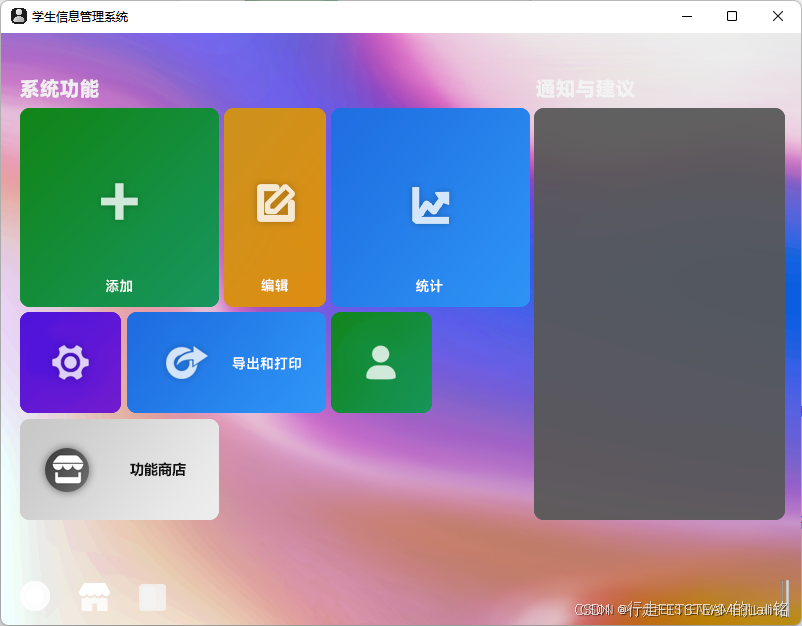The height and width of the screenshot is (626, 802).
Task: Open the 统计 (Statistics) blue tile
Action: point(430,207)
